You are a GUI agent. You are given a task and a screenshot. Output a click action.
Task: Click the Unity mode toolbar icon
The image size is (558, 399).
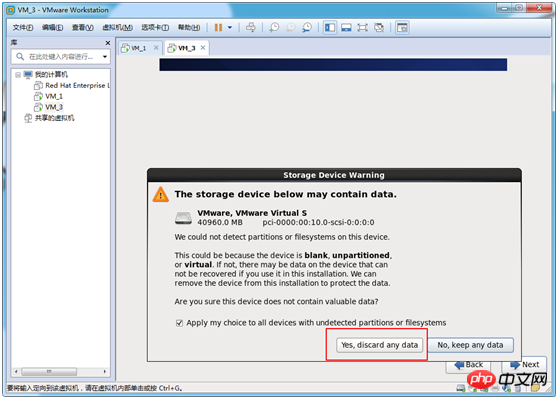coord(379,27)
